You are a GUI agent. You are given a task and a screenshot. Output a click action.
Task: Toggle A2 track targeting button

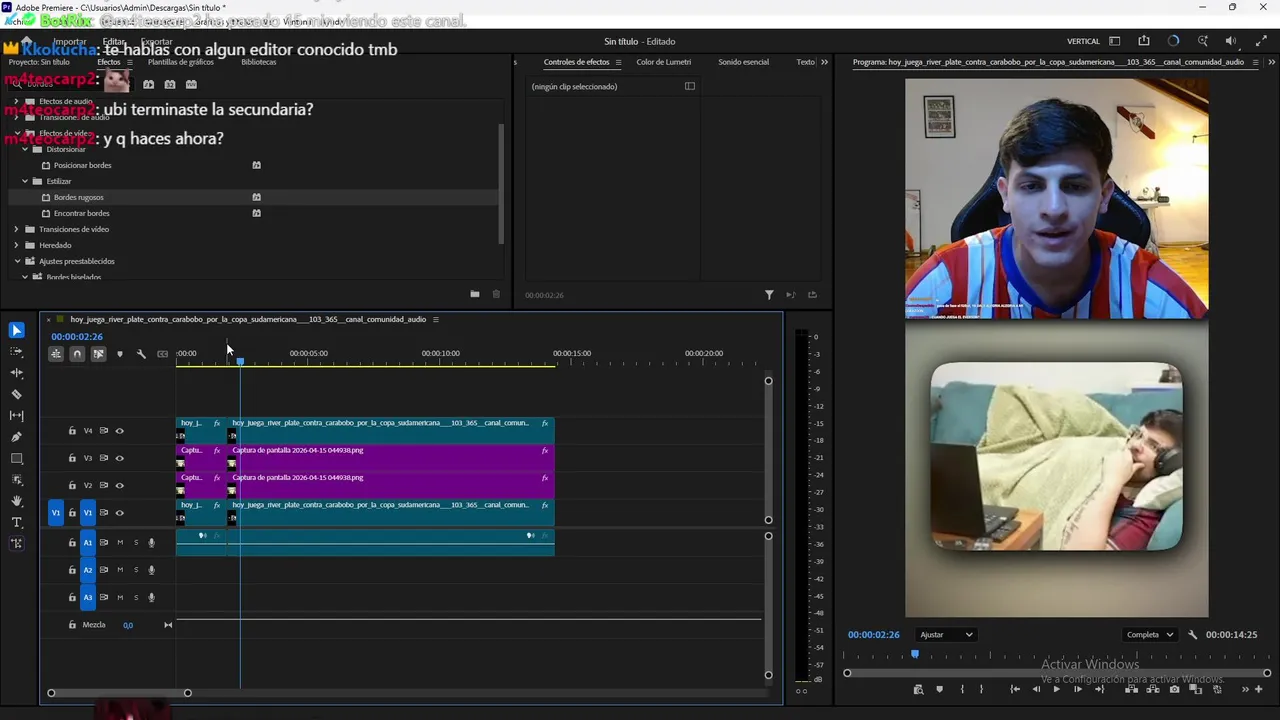tap(88, 570)
